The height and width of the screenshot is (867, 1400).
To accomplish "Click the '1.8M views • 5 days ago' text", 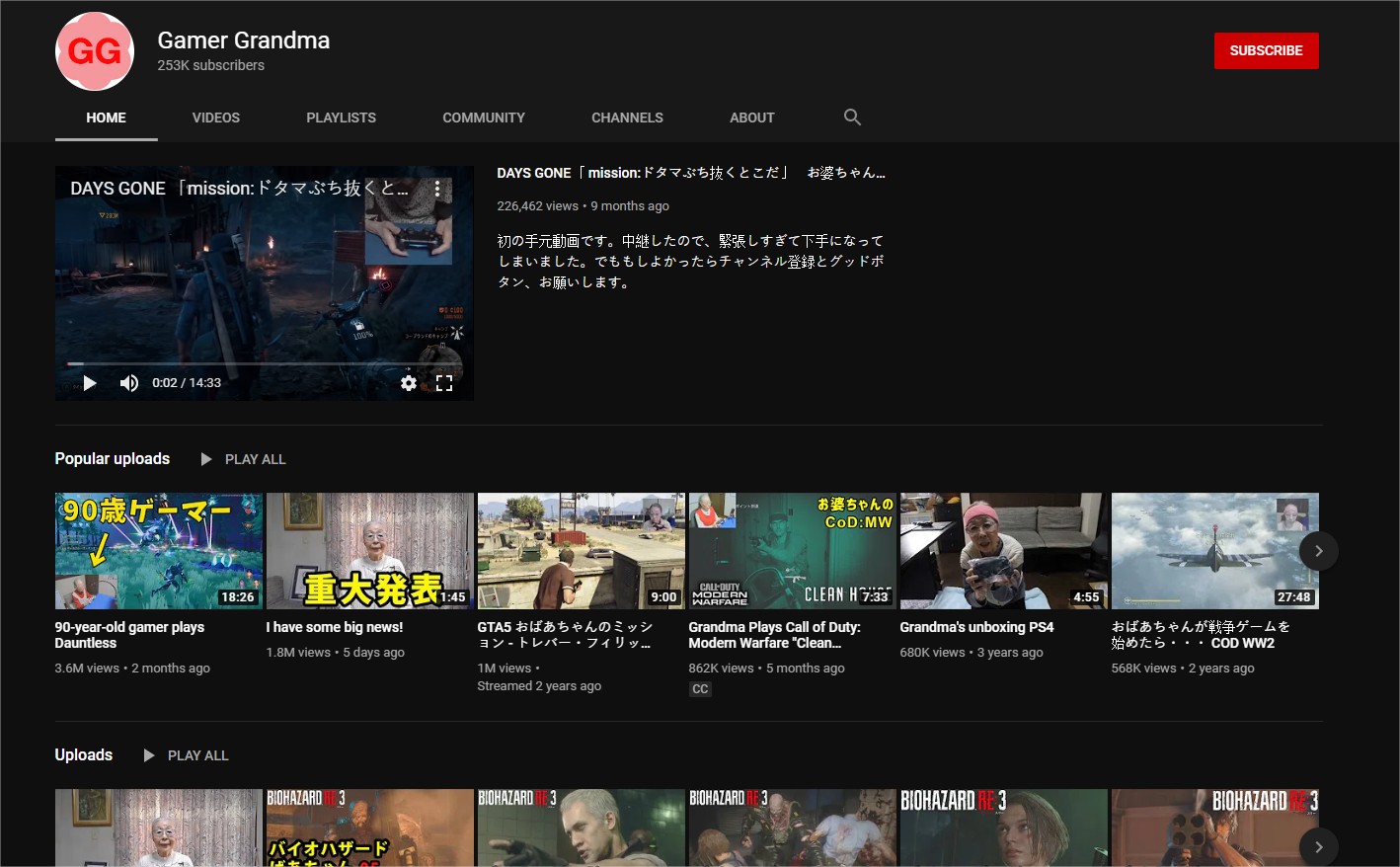I will [x=336, y=653].
